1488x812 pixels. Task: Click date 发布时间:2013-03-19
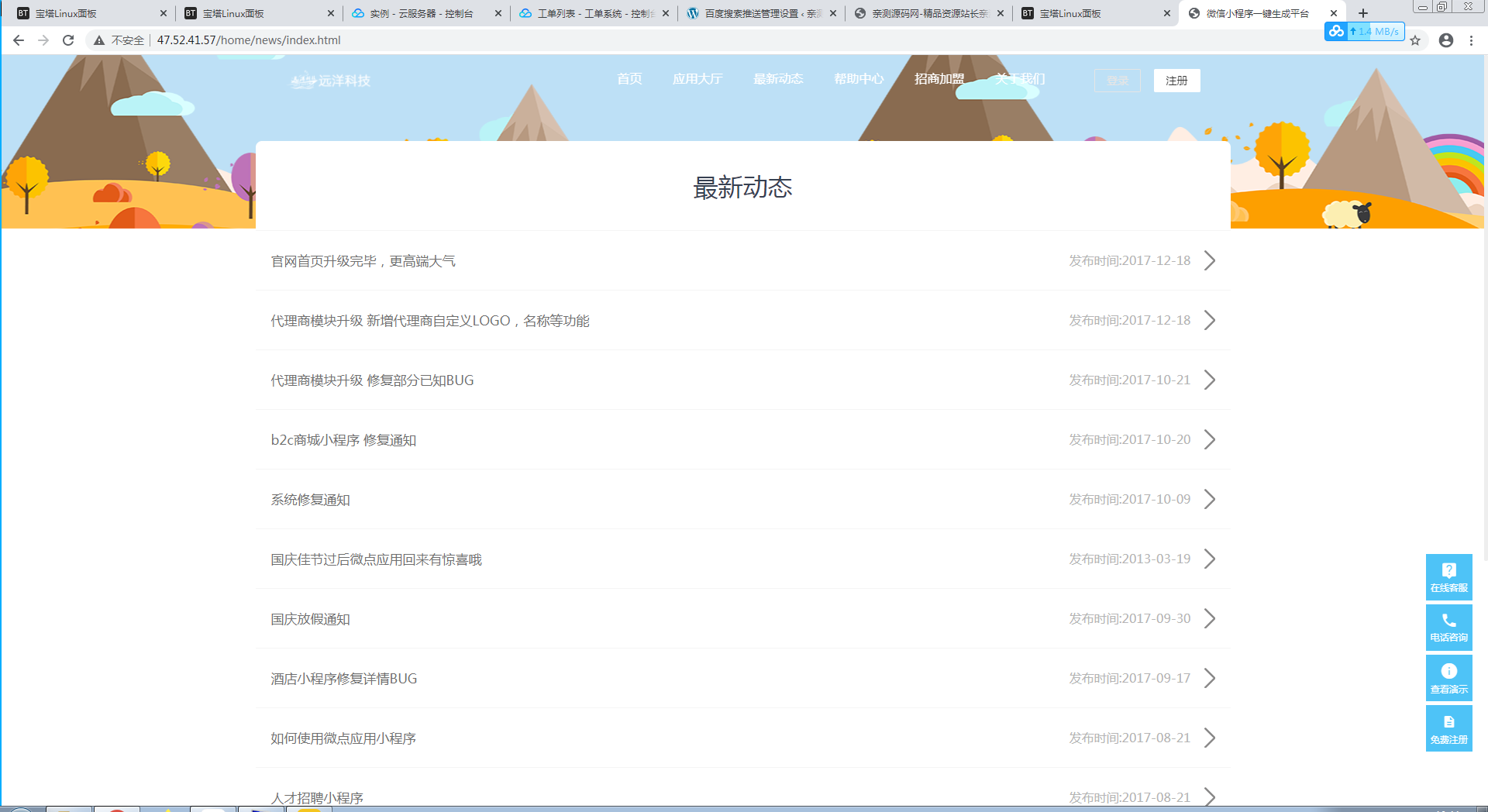click(1129, 559)
